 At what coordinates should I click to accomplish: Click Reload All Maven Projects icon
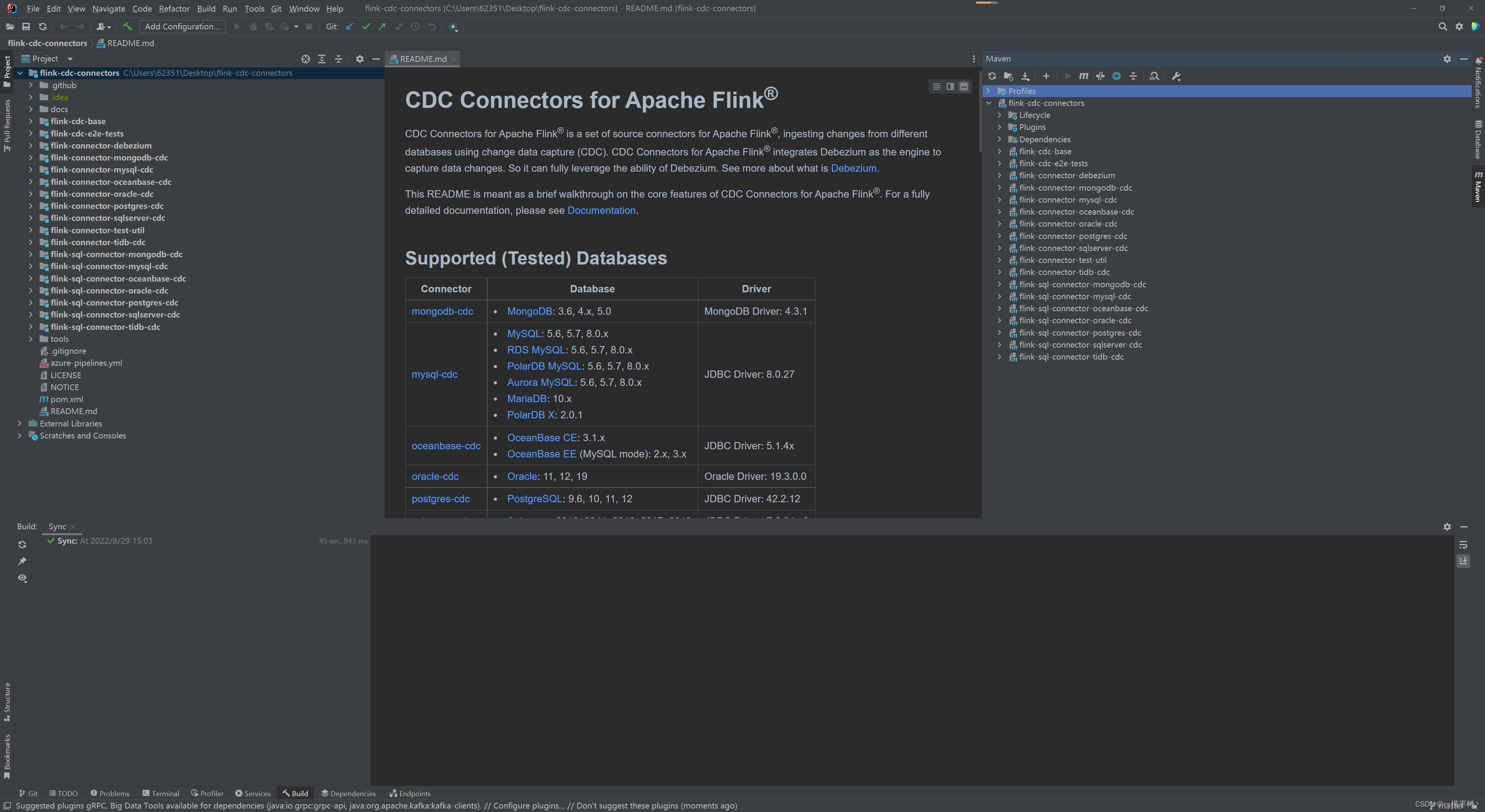(992, 76)
